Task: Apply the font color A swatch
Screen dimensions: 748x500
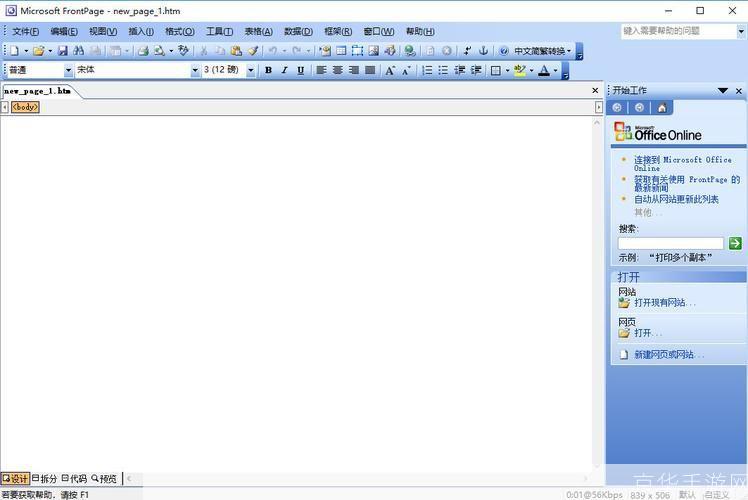Action: [544, 70]
